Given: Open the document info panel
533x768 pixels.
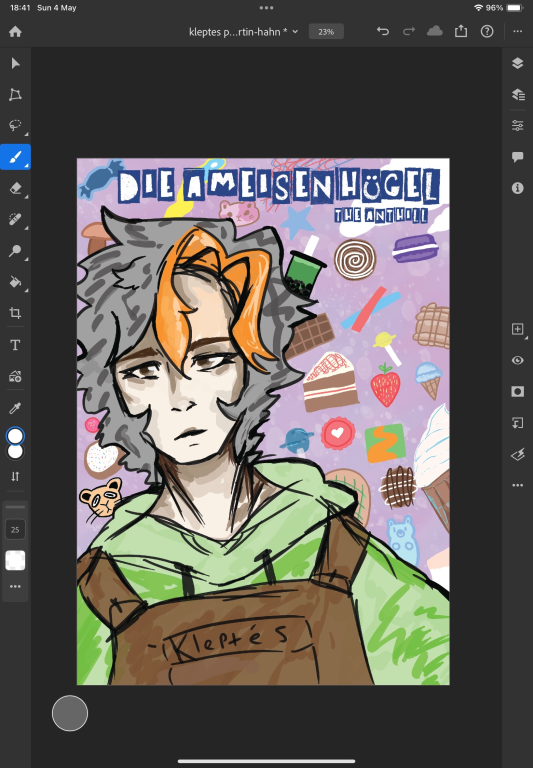Looking at the screenshot, I should coord(518,188).
